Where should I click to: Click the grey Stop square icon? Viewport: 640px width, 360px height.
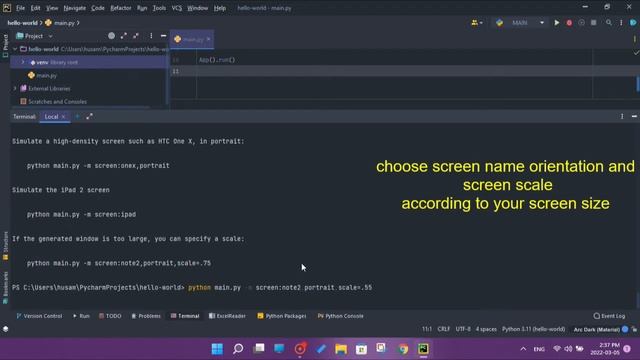tap(593, 23)
